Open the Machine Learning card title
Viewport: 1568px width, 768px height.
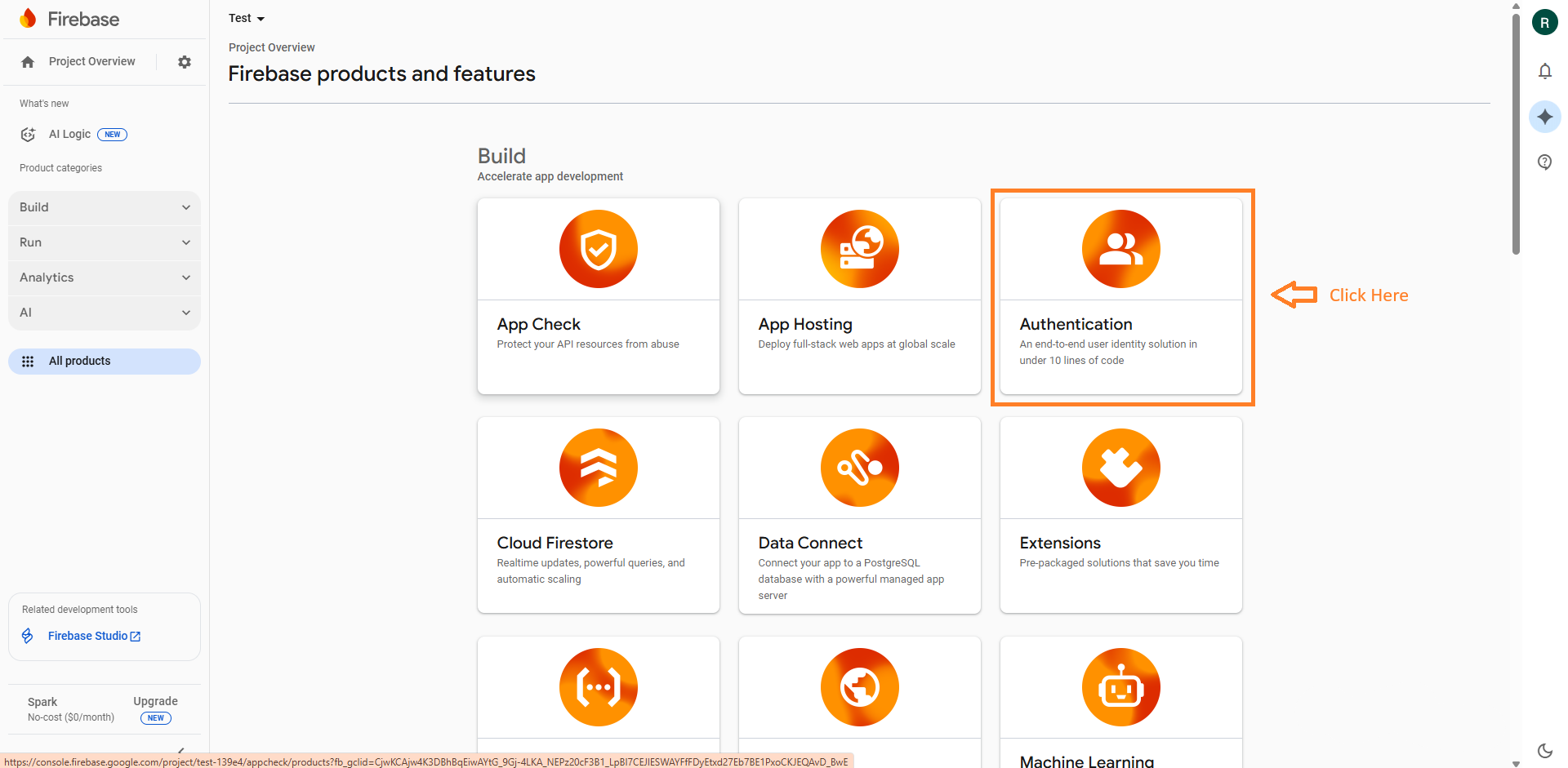pos(1087,761)
